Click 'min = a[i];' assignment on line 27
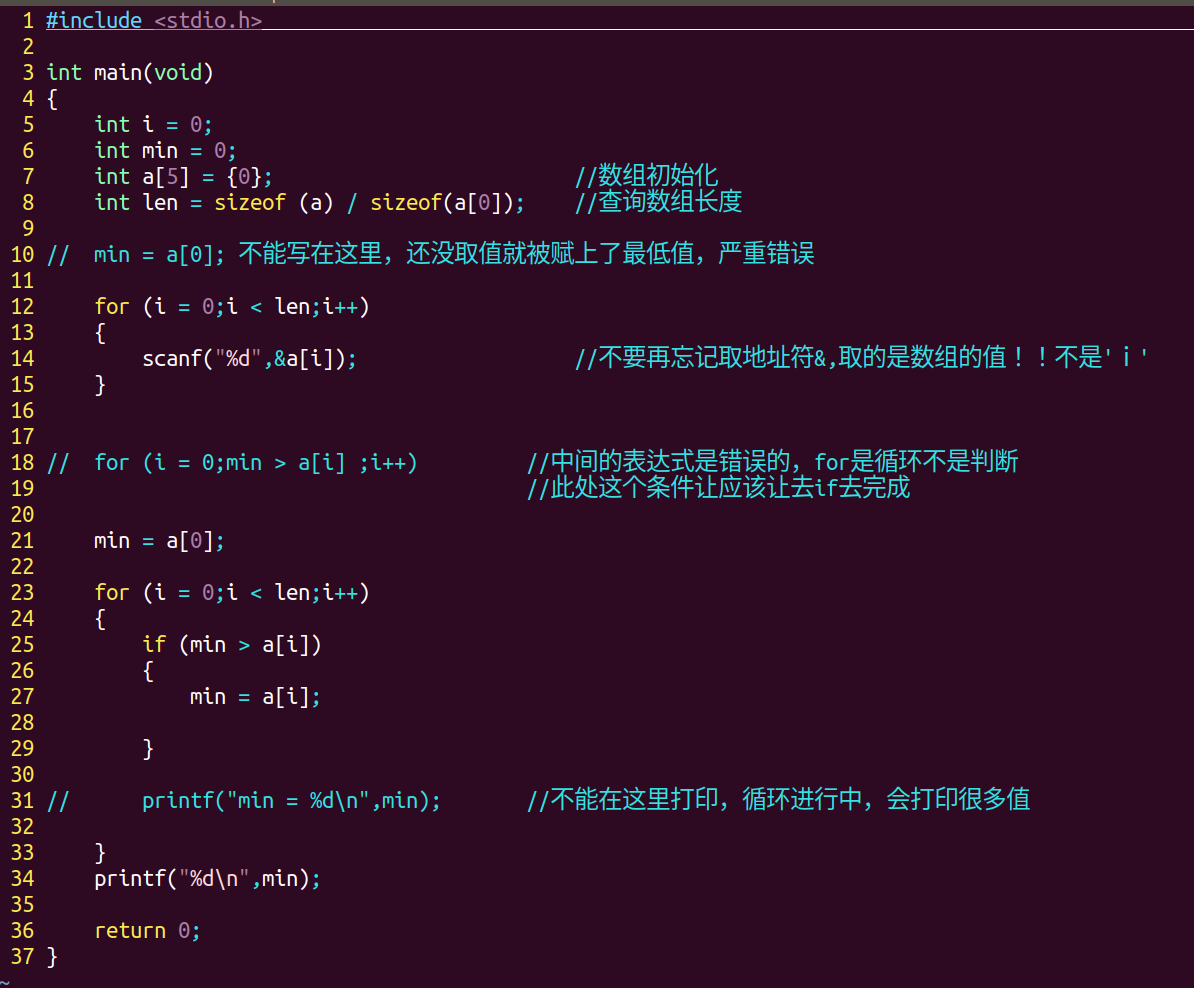The width and height of the screenshot is (1194, 988). (255, 696)
